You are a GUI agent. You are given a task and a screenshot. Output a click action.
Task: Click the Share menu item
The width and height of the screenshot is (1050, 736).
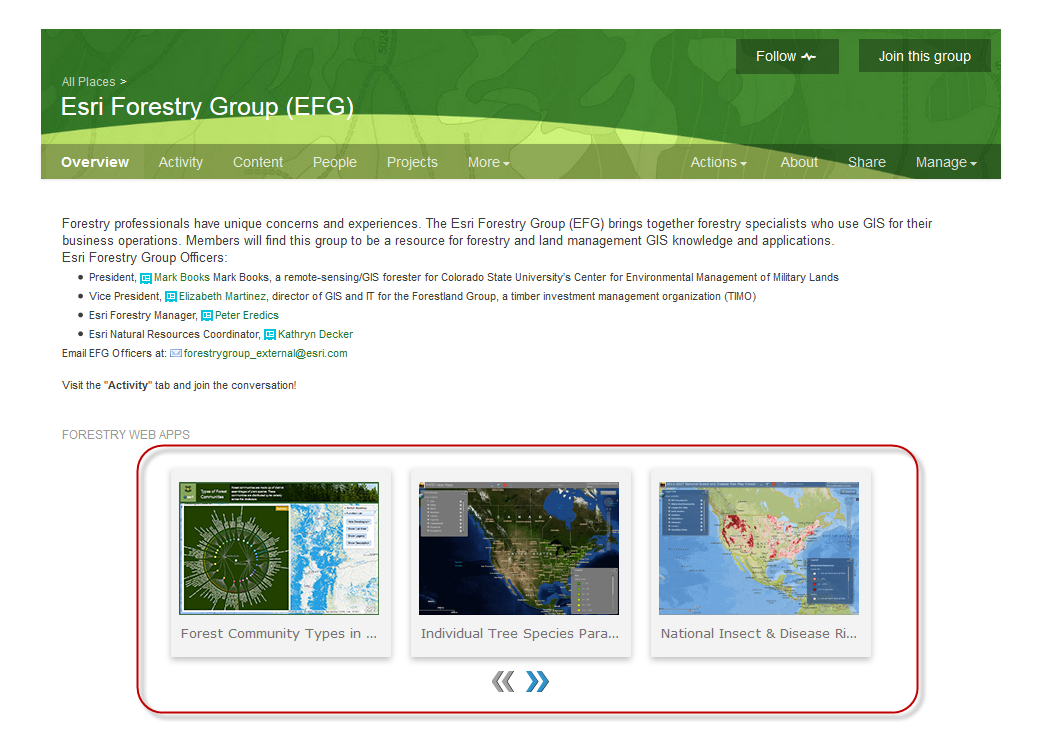pyautogui.click(x=867, y=162)
